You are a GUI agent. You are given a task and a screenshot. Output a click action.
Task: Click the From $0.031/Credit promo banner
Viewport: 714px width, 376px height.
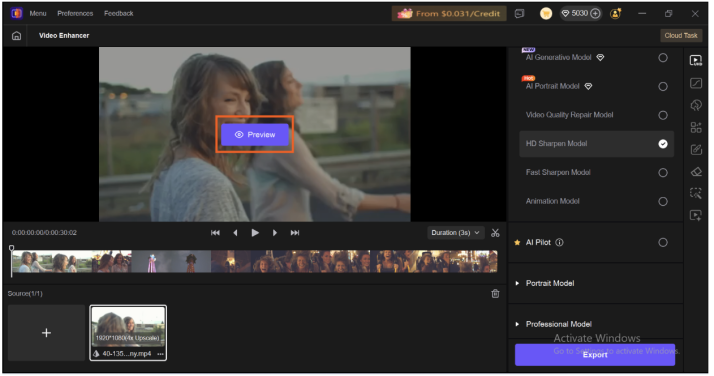(x=449, y=14)
